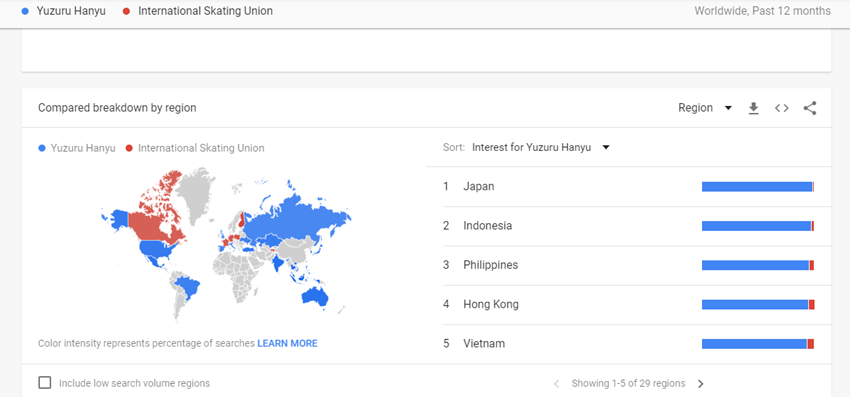The width and height of the screenshot is (850, 397).
Task: Enable Include low search volume regions
Action: [x=44, y=383]
